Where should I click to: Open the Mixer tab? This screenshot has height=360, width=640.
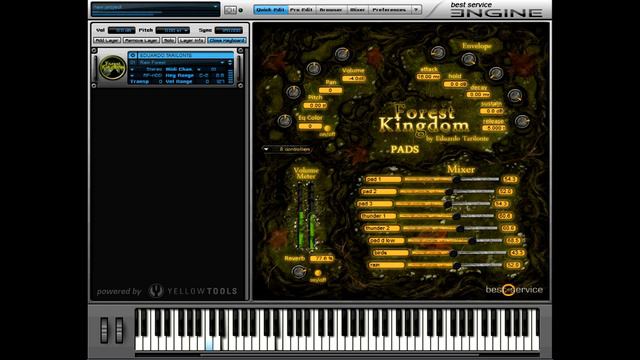[x=357, y=9]
